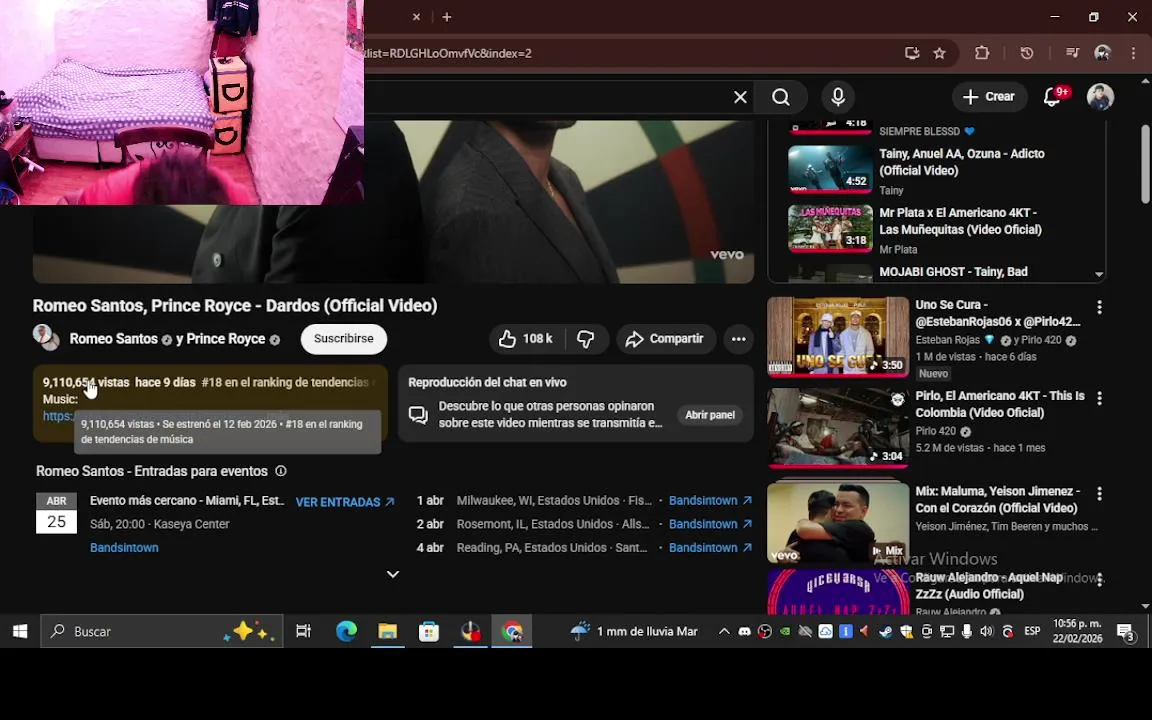
Task: Open YouTube notifications bell
Action: 1051,97
